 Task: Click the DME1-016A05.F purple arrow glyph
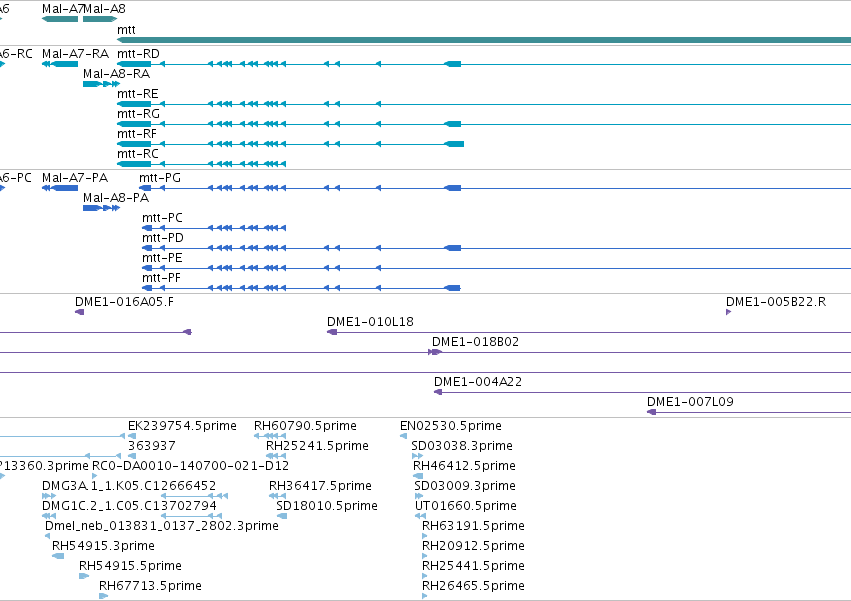click(79, 312)
